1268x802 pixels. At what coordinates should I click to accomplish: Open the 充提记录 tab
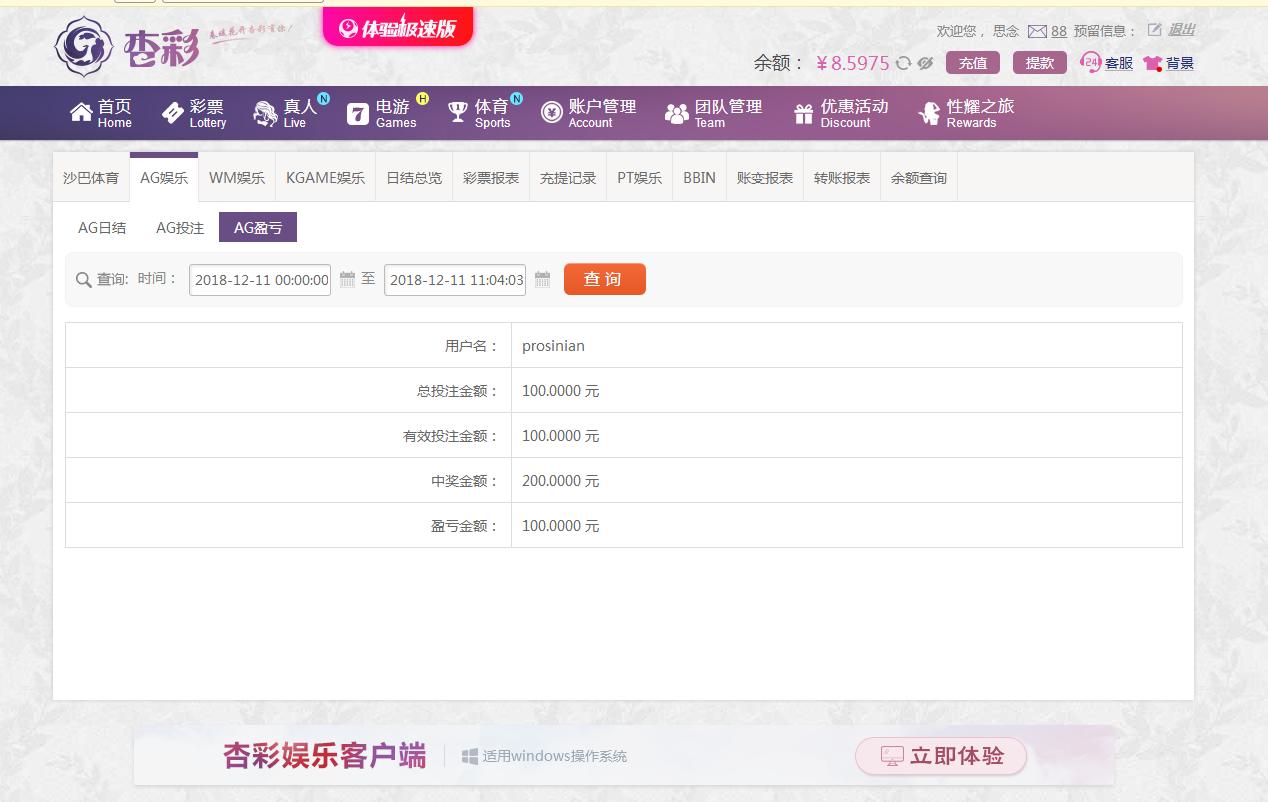(568, 178)
